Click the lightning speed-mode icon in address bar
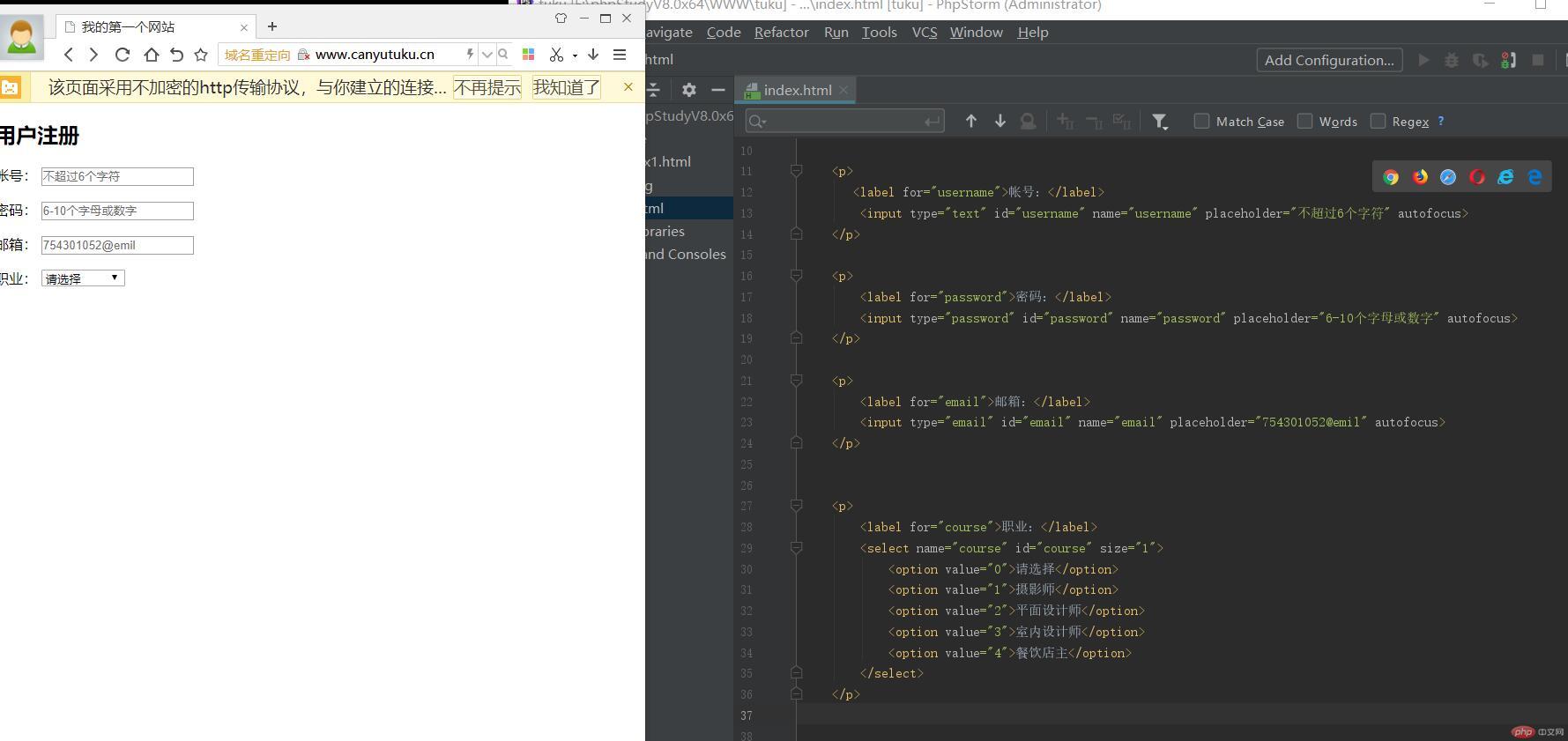This screenshot has width=1568, height=741. 470,55
